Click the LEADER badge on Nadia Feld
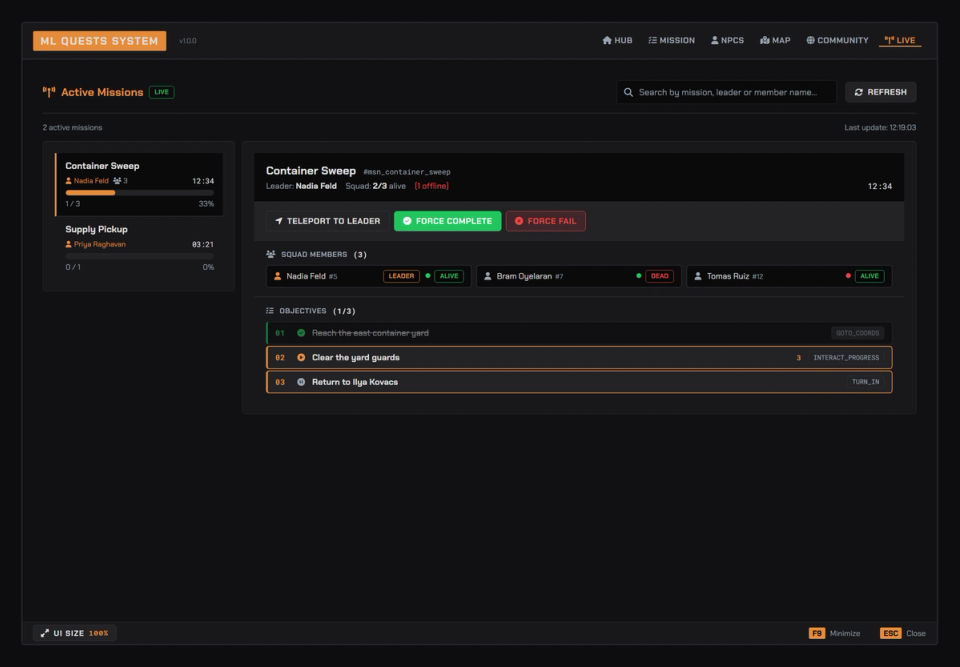Image resolution: width=960 pixels, height=667 pixels. coord(402,276)
